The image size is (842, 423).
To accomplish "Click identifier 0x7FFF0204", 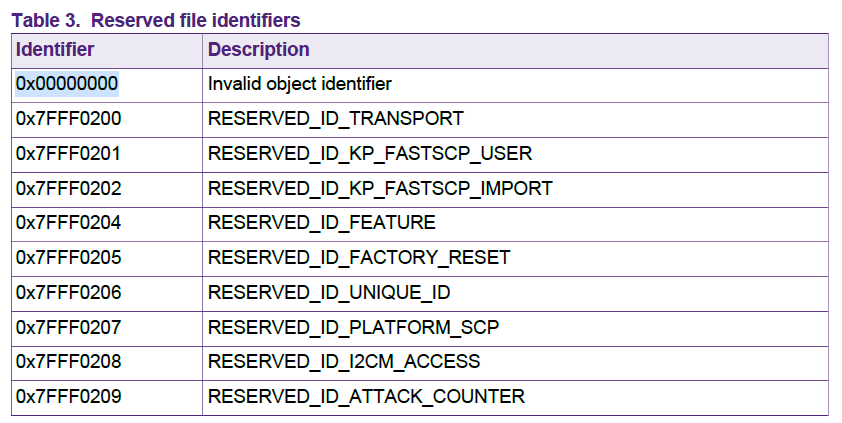I will pyautogui.click(x=68, y=223).
